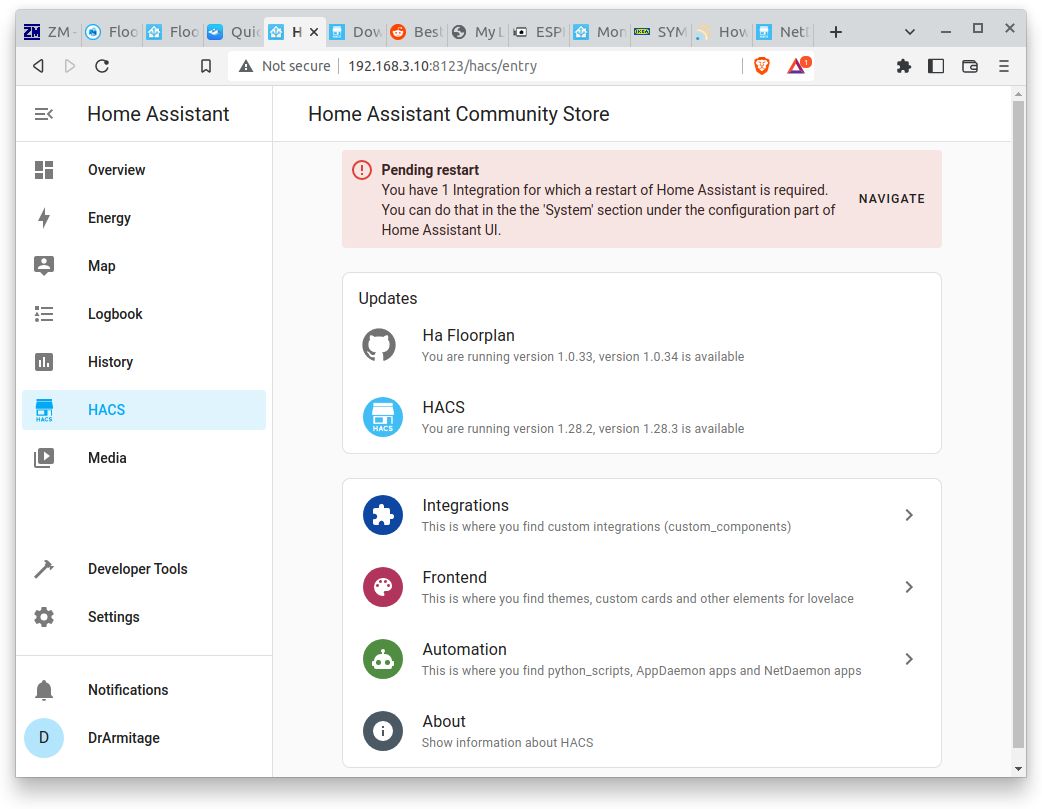Collapse the Home Assistant sidebar menu
1042x809 pixels.
tap(44, 114)
